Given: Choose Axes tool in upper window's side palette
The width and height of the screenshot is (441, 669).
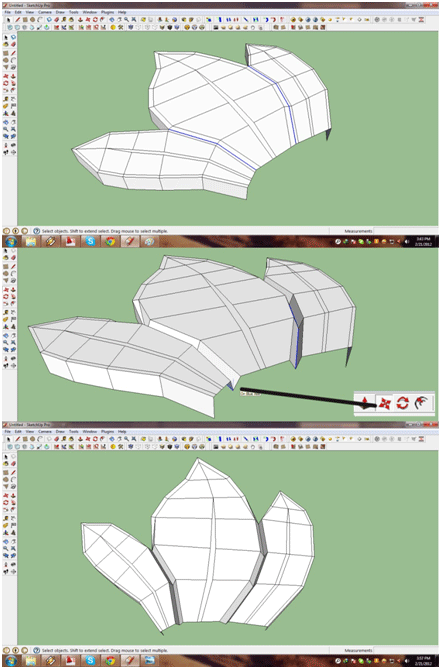Looking at the screenshot, I should [x=6, y=113].
